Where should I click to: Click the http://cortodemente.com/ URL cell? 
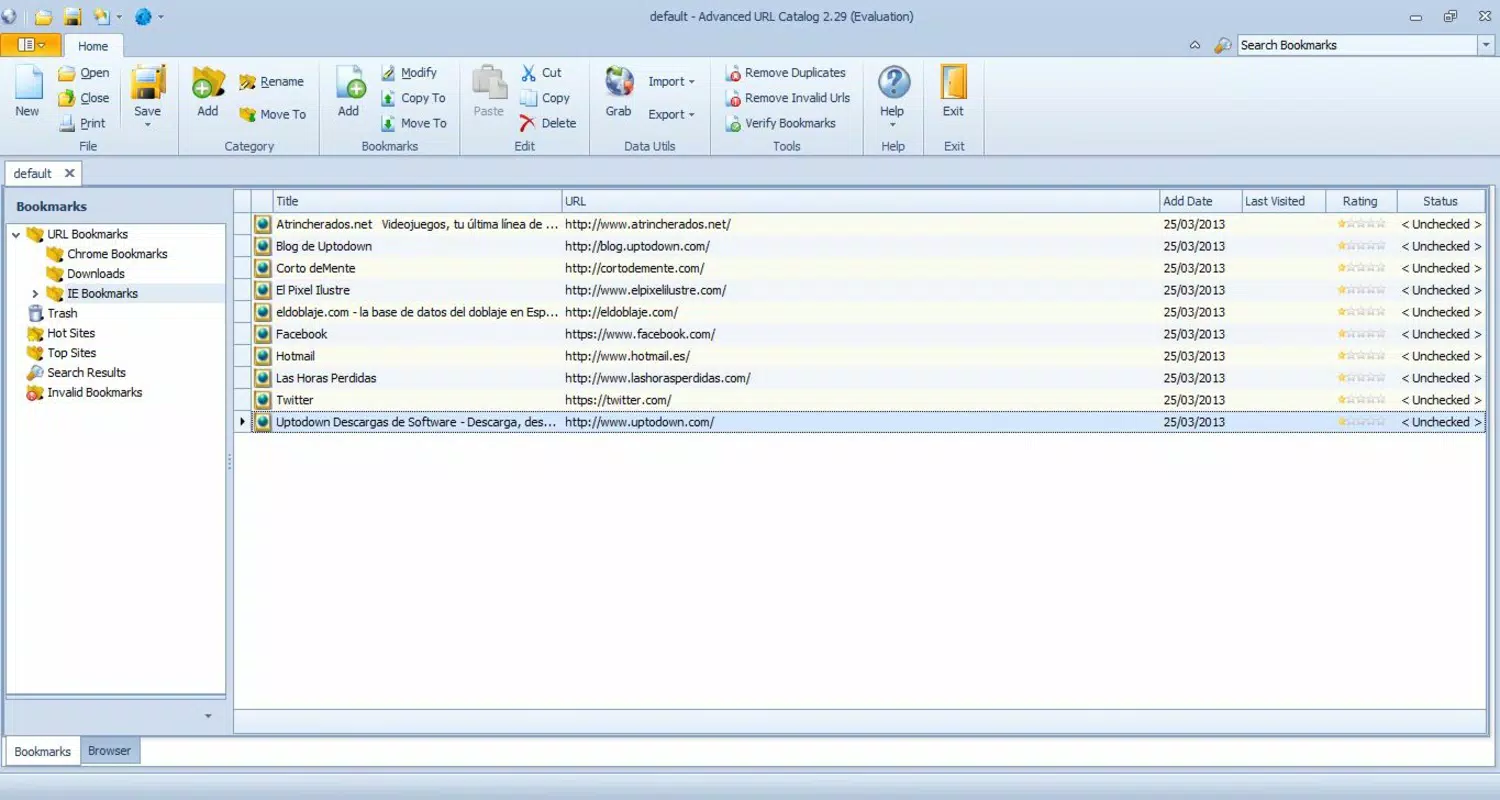(861, 268)
